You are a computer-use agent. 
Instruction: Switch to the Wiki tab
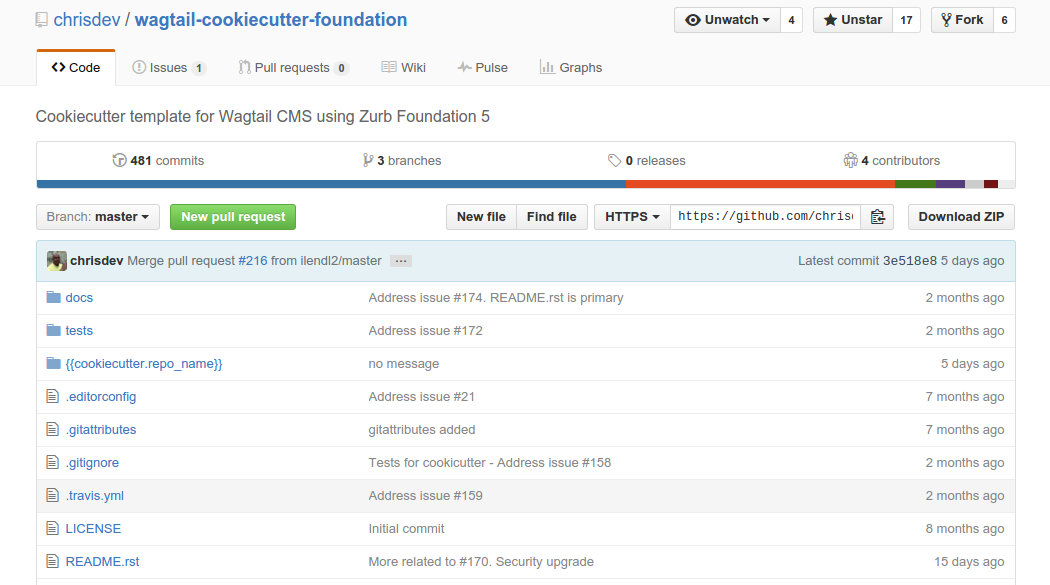click(404, 68)
